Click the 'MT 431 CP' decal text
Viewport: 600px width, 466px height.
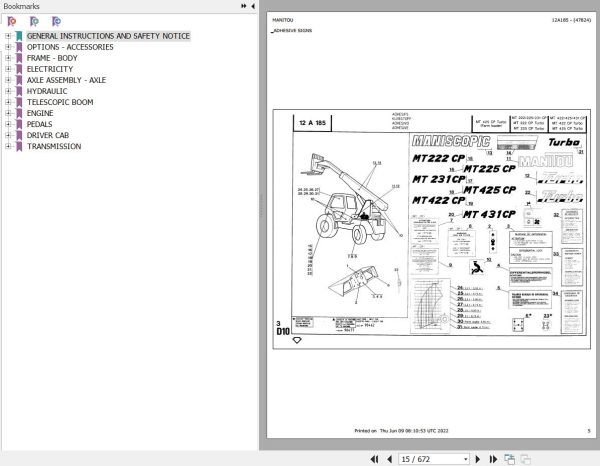(x=489, y=214)
